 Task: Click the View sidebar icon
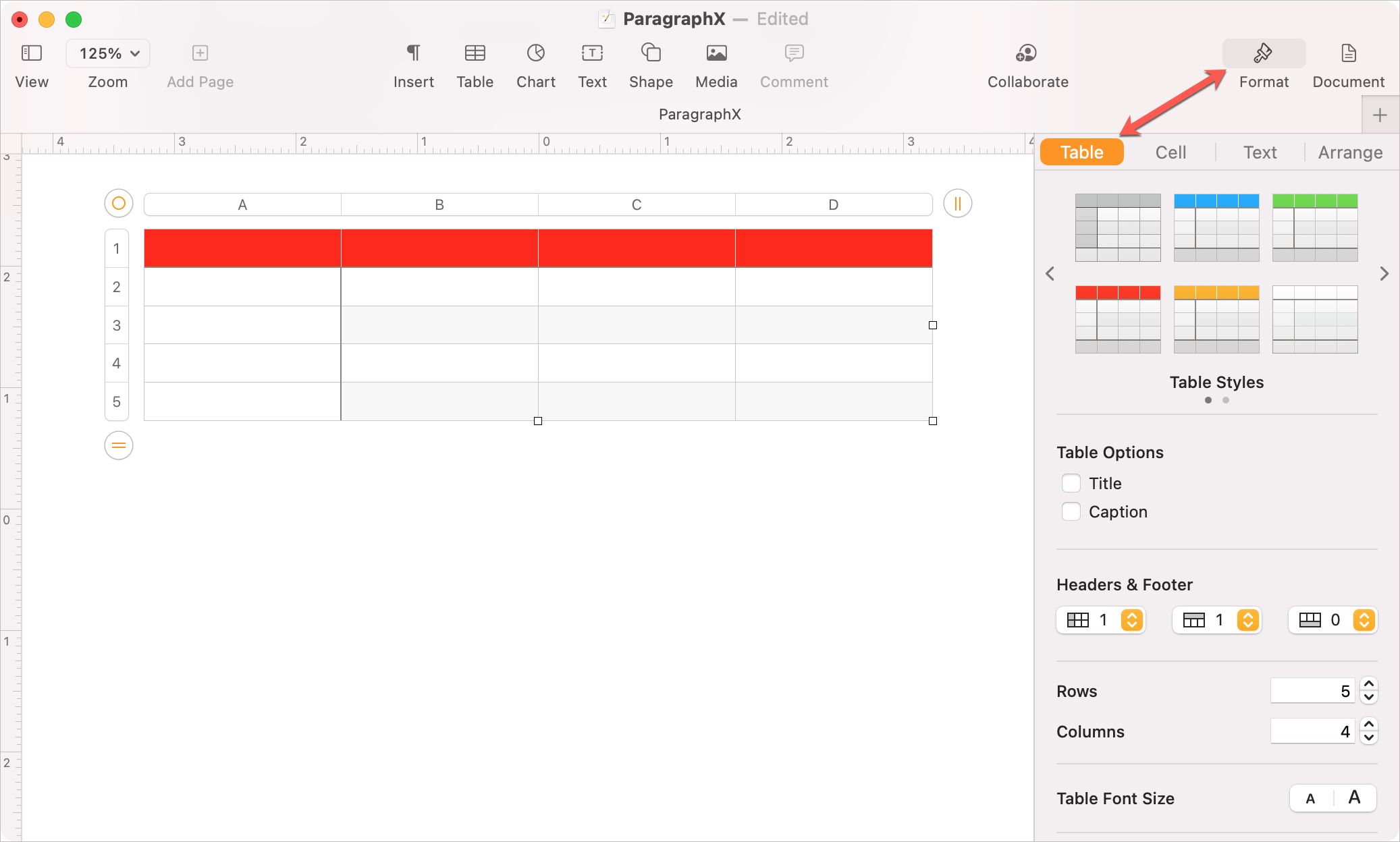click(x=32, y=53)
